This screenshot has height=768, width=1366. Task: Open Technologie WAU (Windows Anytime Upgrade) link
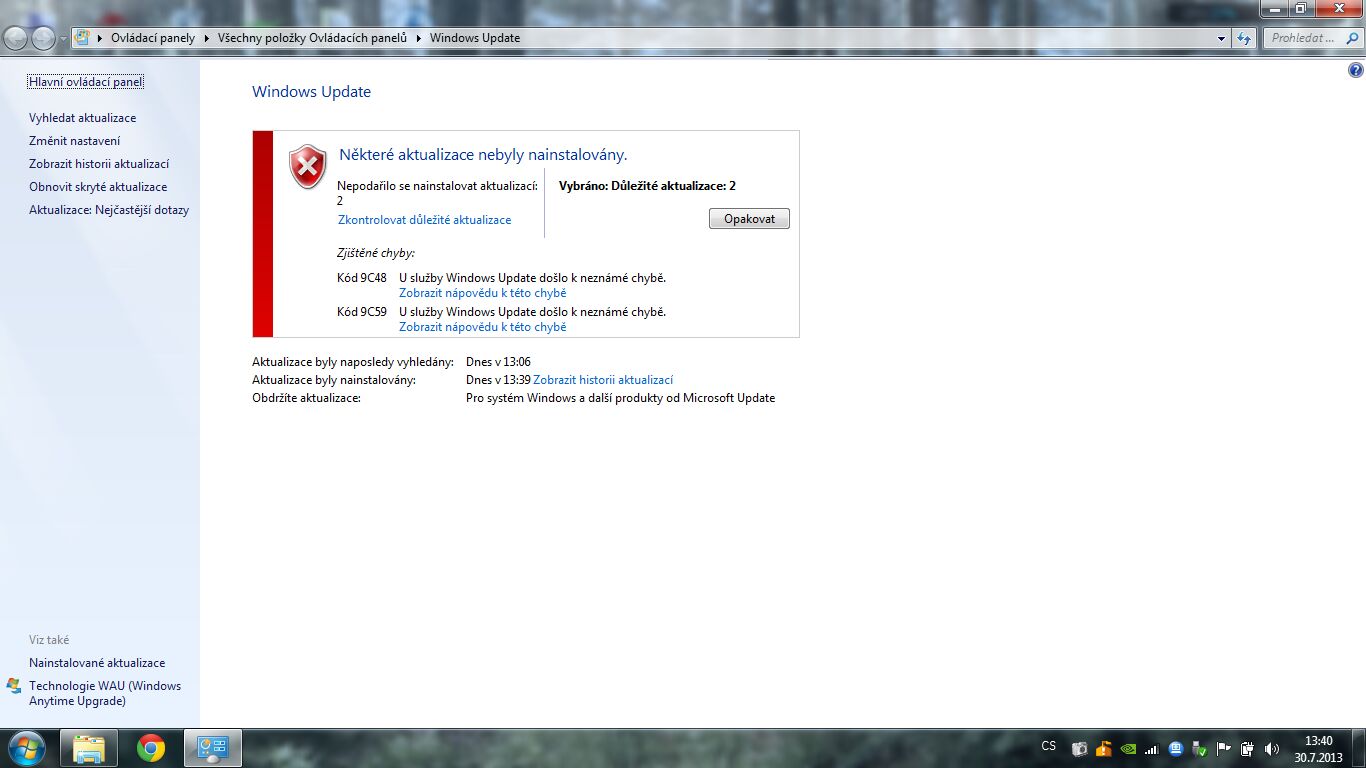click(105, 693)
